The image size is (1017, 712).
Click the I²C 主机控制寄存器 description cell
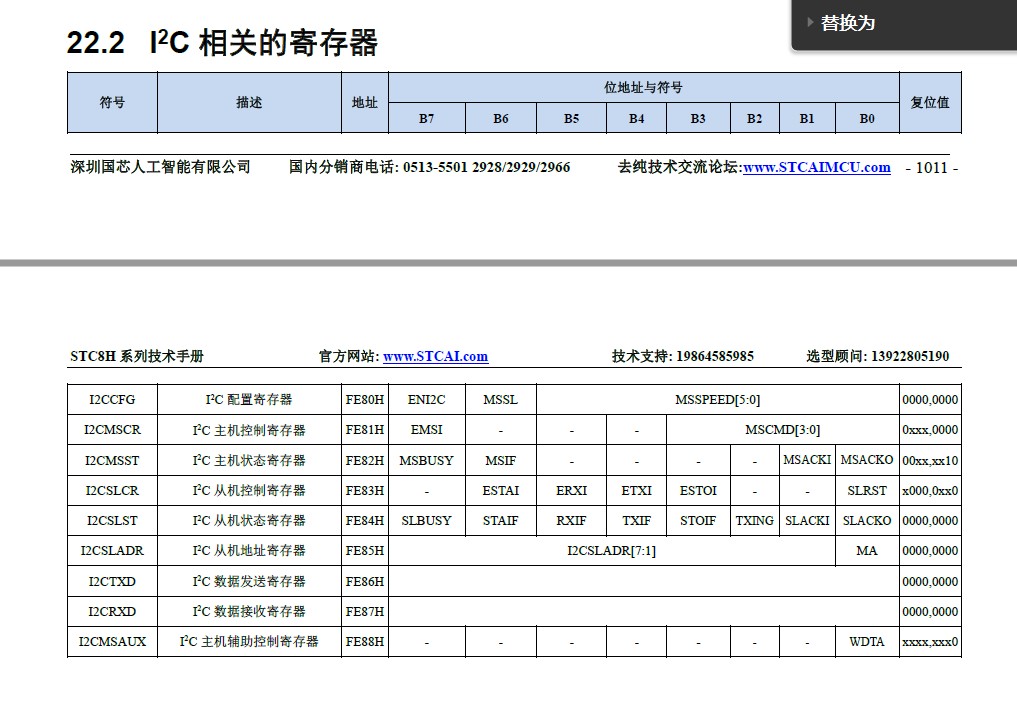(249, 430)
